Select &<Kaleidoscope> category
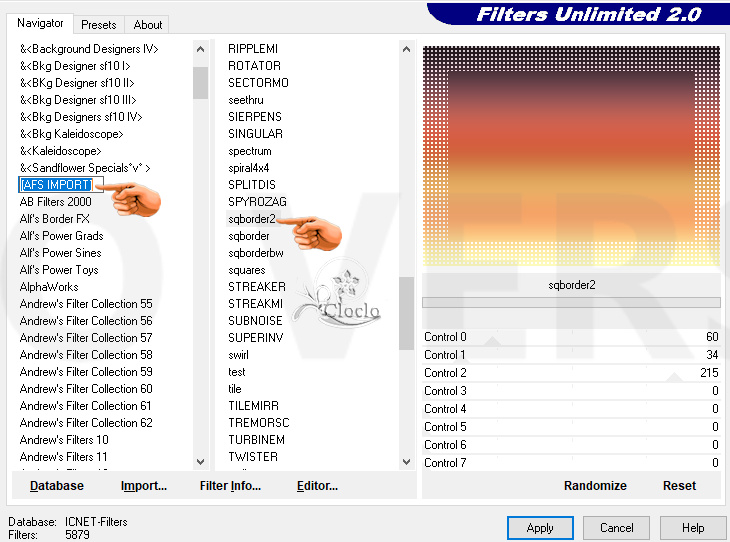 [x=61, y=151]
